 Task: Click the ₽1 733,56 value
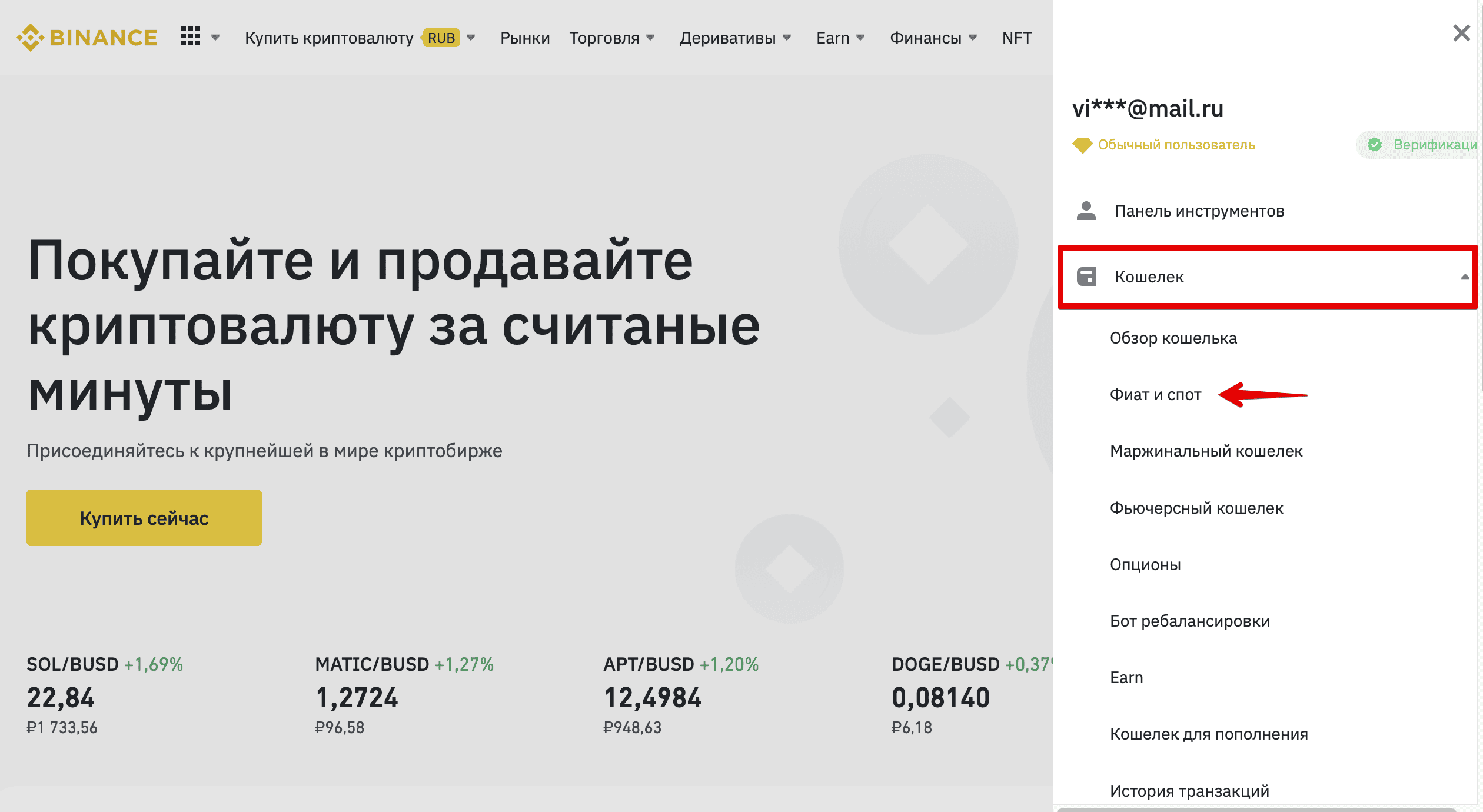click(62, 728)
